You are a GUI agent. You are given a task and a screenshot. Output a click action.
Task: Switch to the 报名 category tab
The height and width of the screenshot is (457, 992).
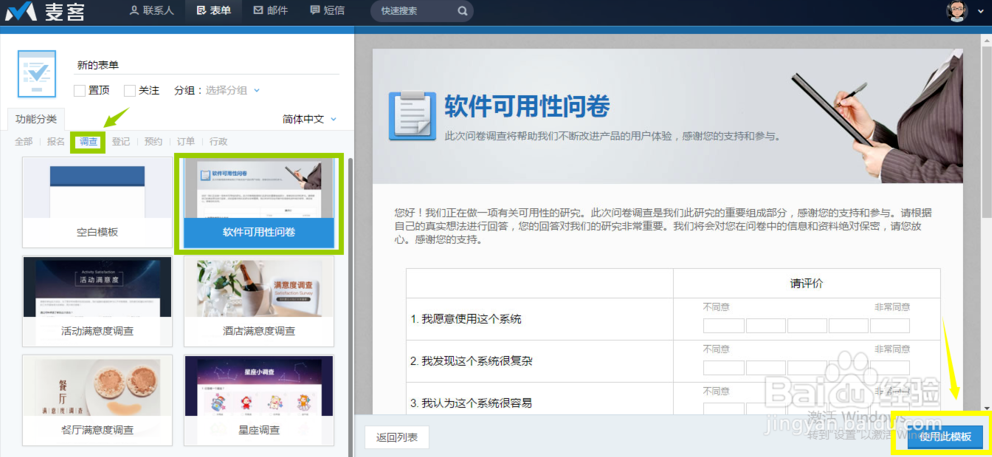(x=56, y=142)
